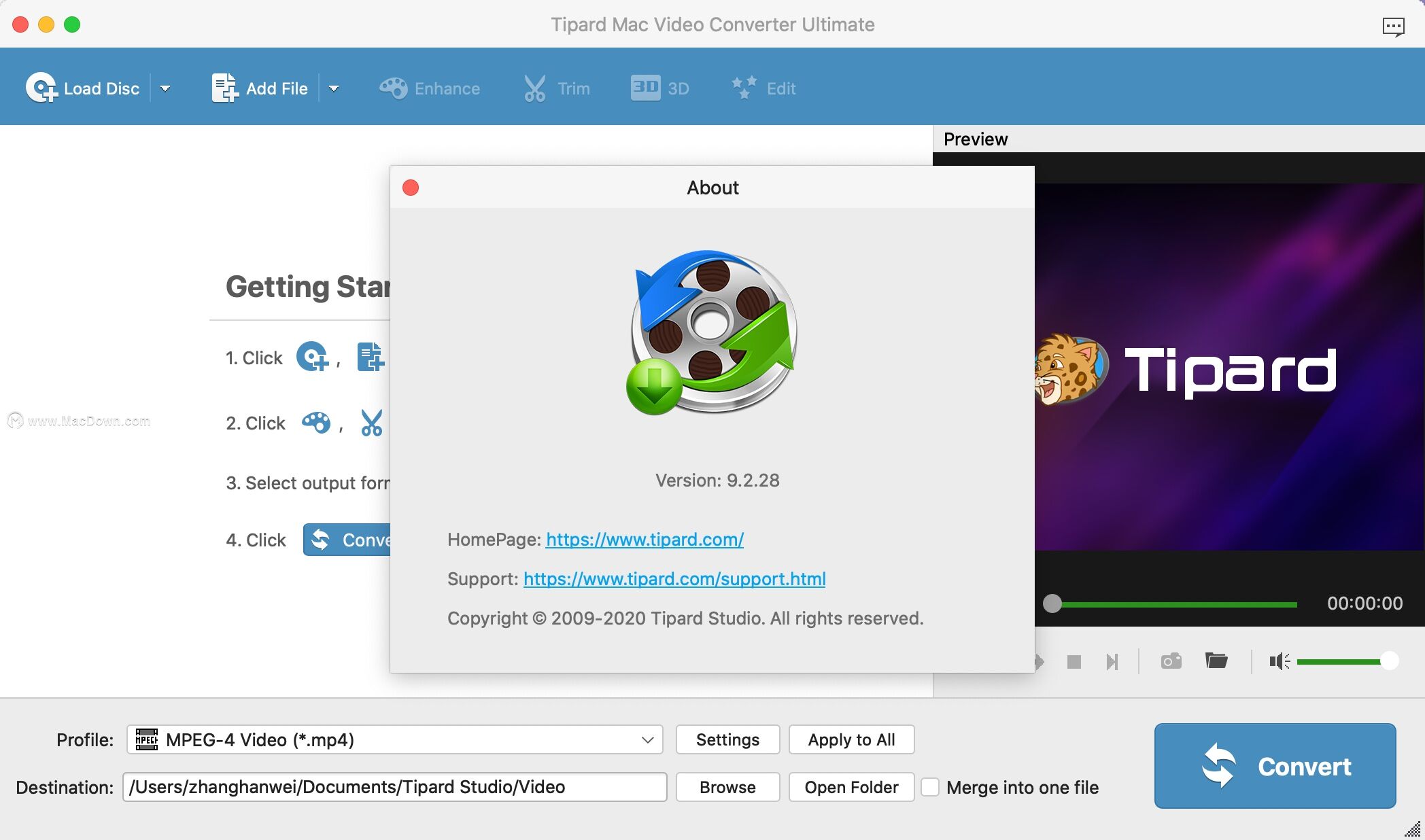Click the Destination path input field

tap(394, 786)
